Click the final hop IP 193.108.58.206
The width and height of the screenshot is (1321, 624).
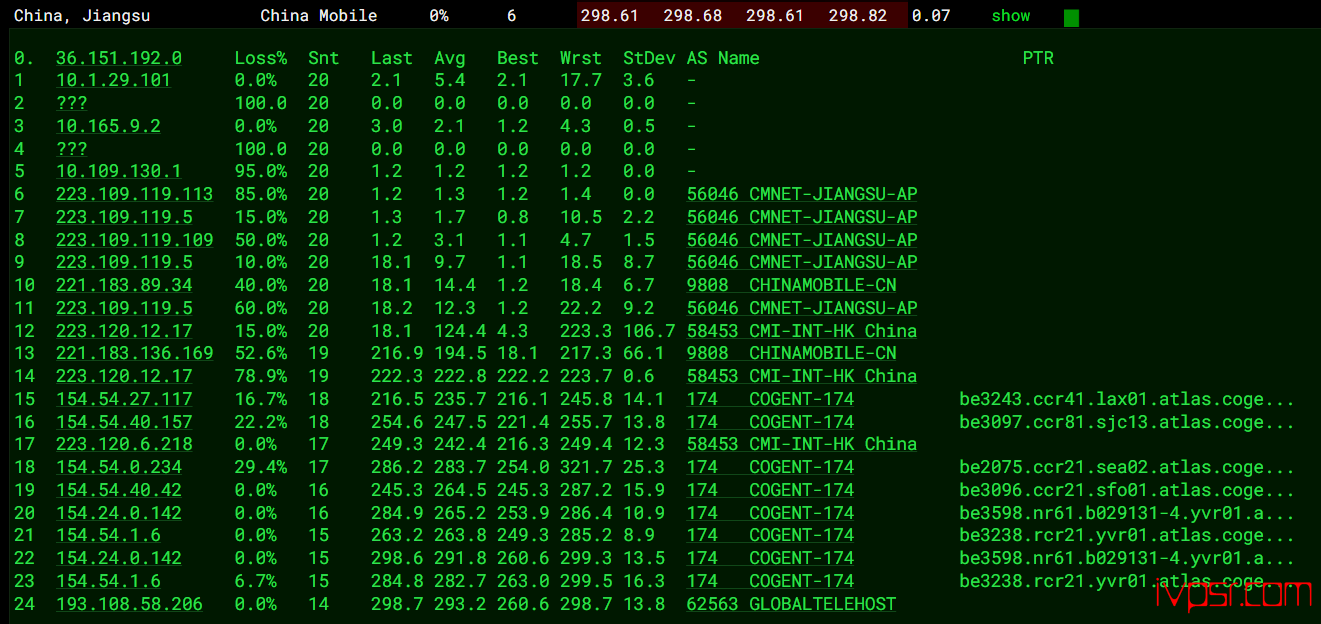(x=129, y=604)
